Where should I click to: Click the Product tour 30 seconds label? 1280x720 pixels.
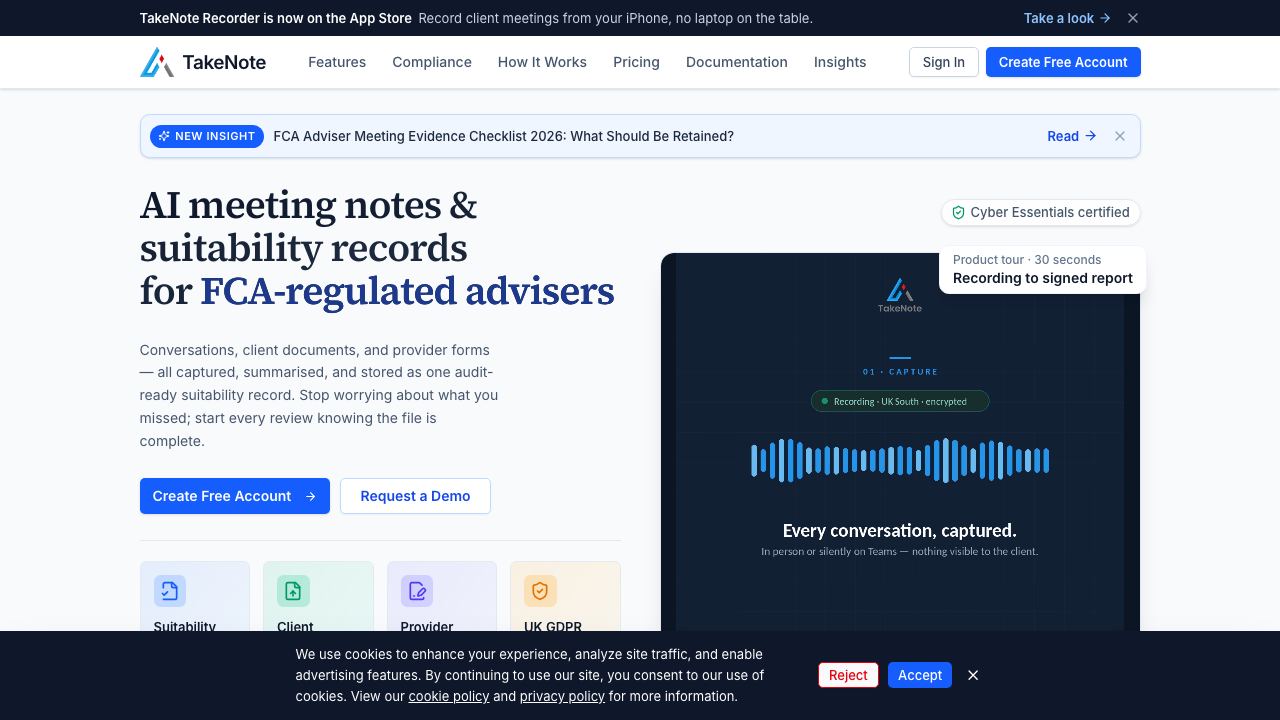click(x=1027, y=260)
